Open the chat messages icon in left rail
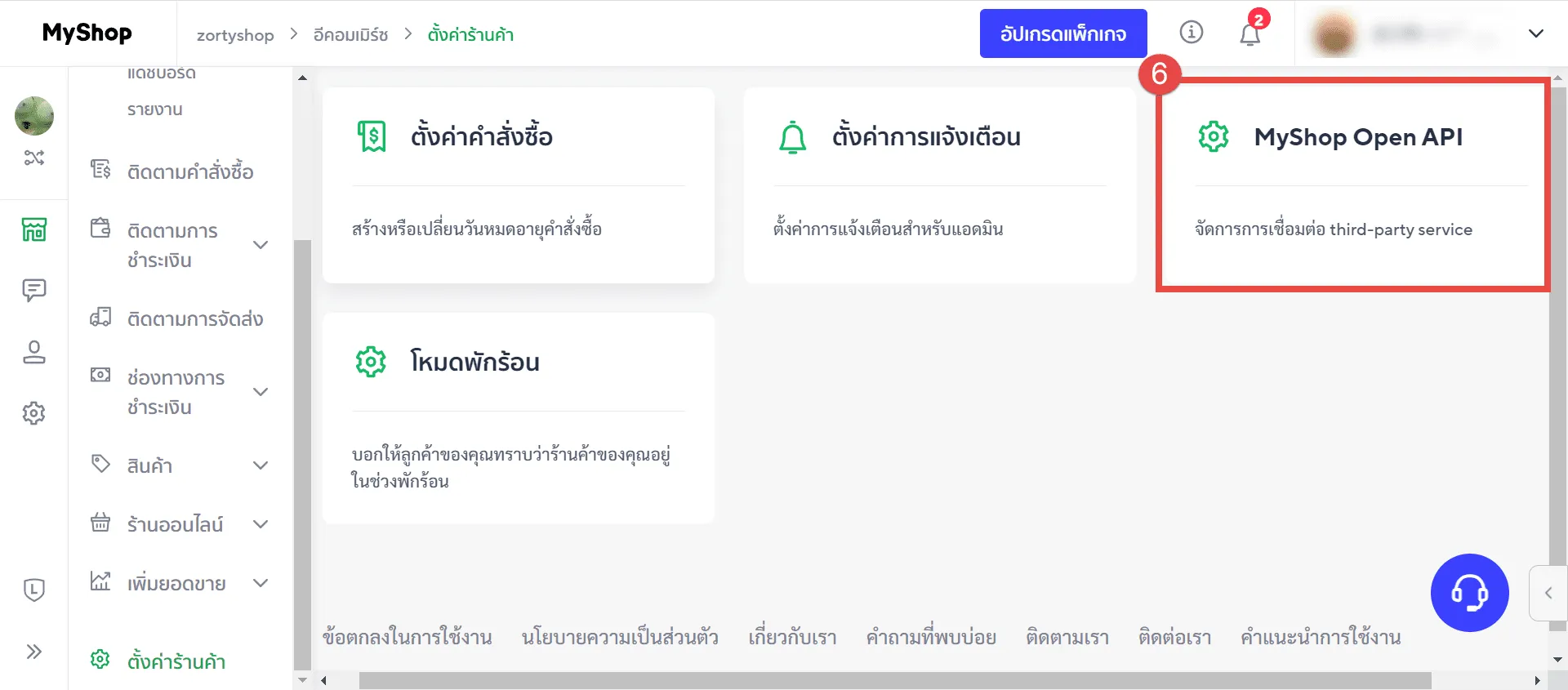This screenshot has height=690, width=1568. click(x=34, y=290)
